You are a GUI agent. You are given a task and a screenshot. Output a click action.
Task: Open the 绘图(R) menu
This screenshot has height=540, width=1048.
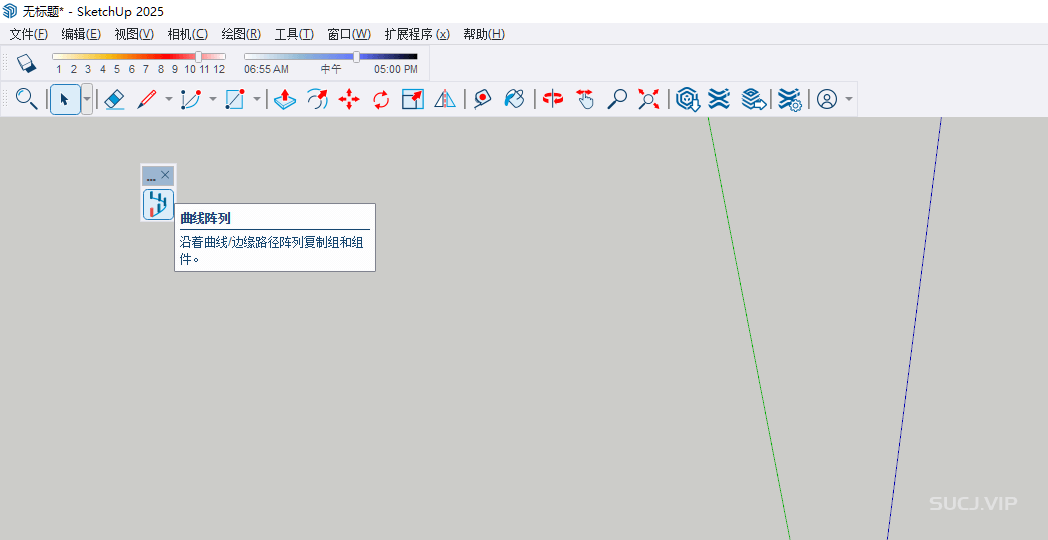pos(241,34)
